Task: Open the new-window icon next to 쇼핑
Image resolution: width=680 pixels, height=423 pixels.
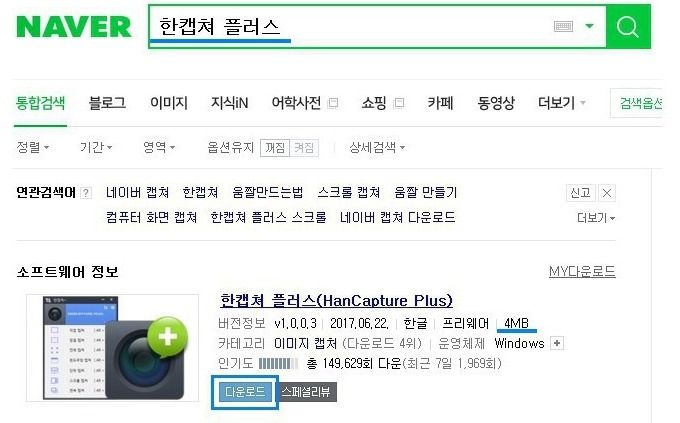Action: tap(399, 103)
